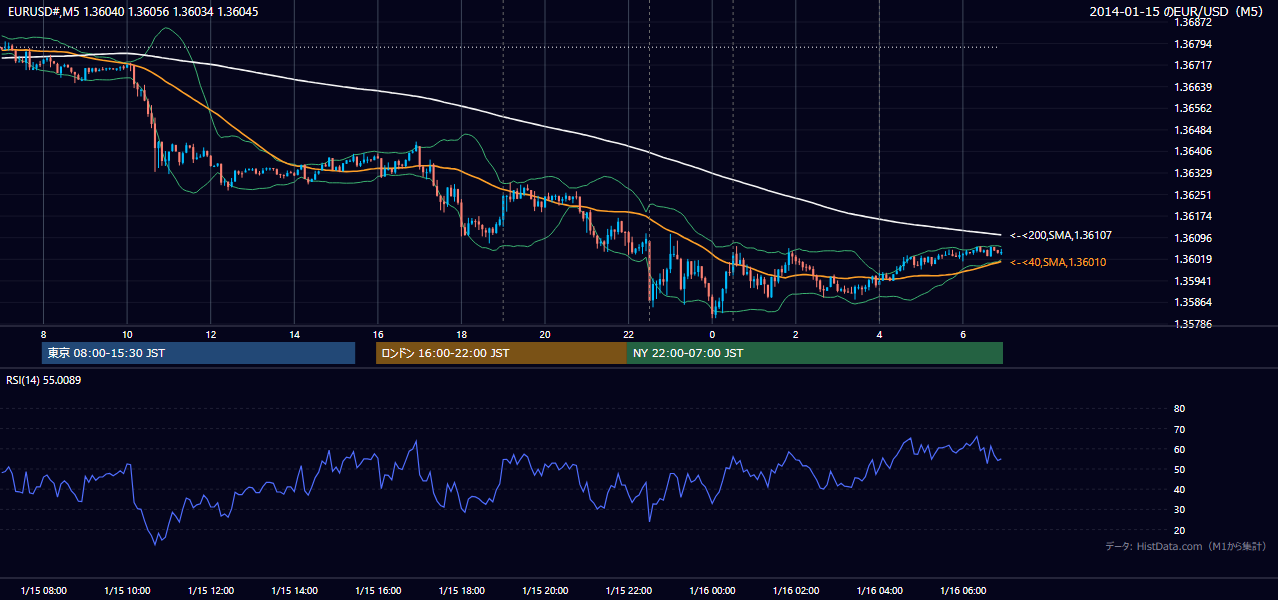Image resolution: width=1278 pixels, height=600 pixels.
Task: Click RSI axis level 50
Action: tap(1179, 469)
